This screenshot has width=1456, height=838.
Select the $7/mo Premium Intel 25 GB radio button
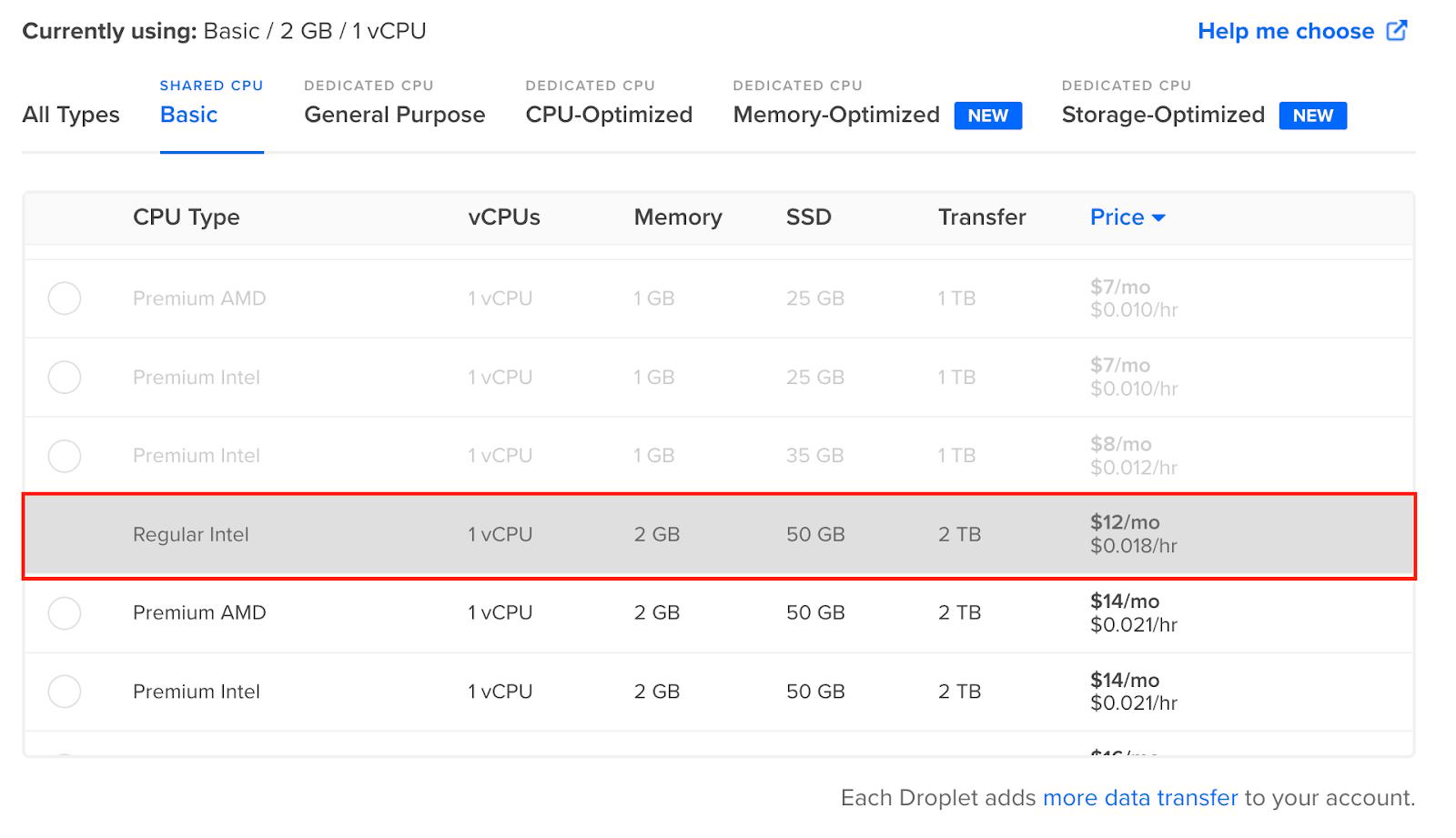65,377
